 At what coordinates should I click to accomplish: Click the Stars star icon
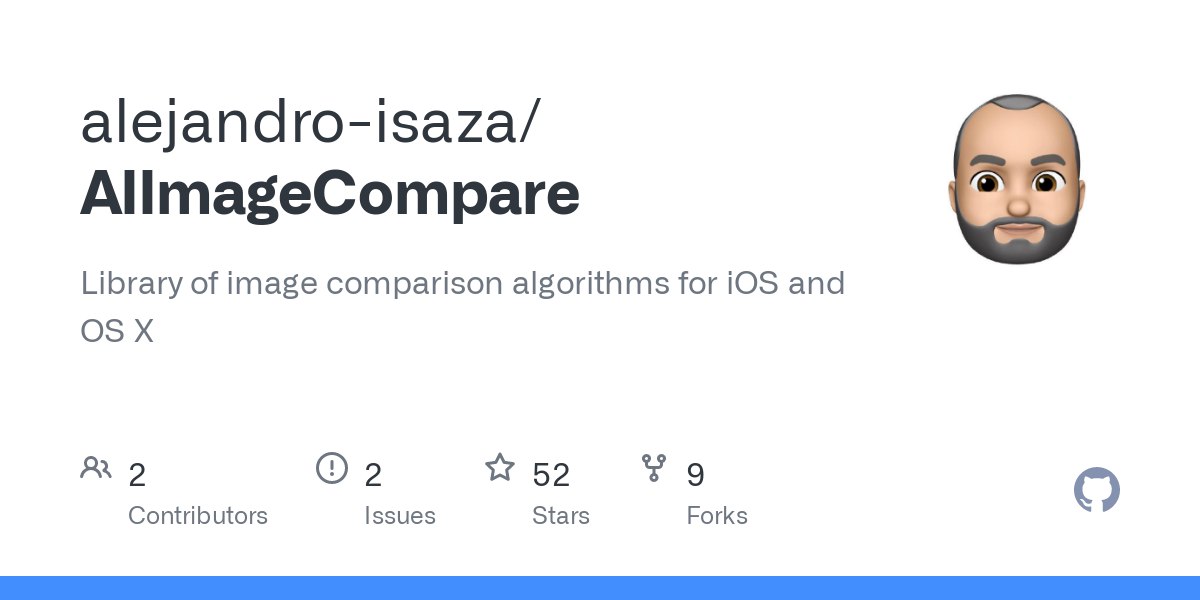click(499, 467)
